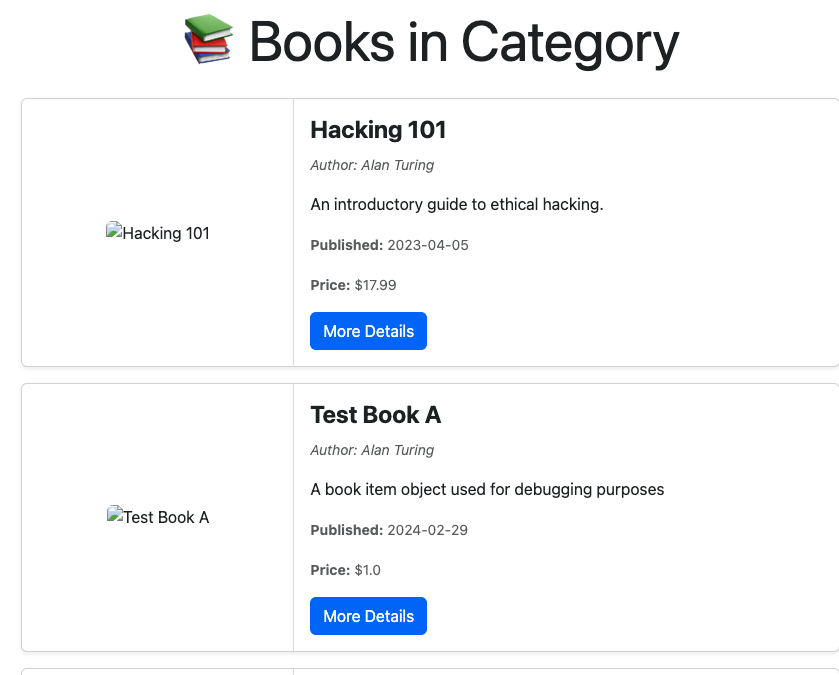Select the Test Book A cover alt text
839x675 pixels.
(166, 517)
